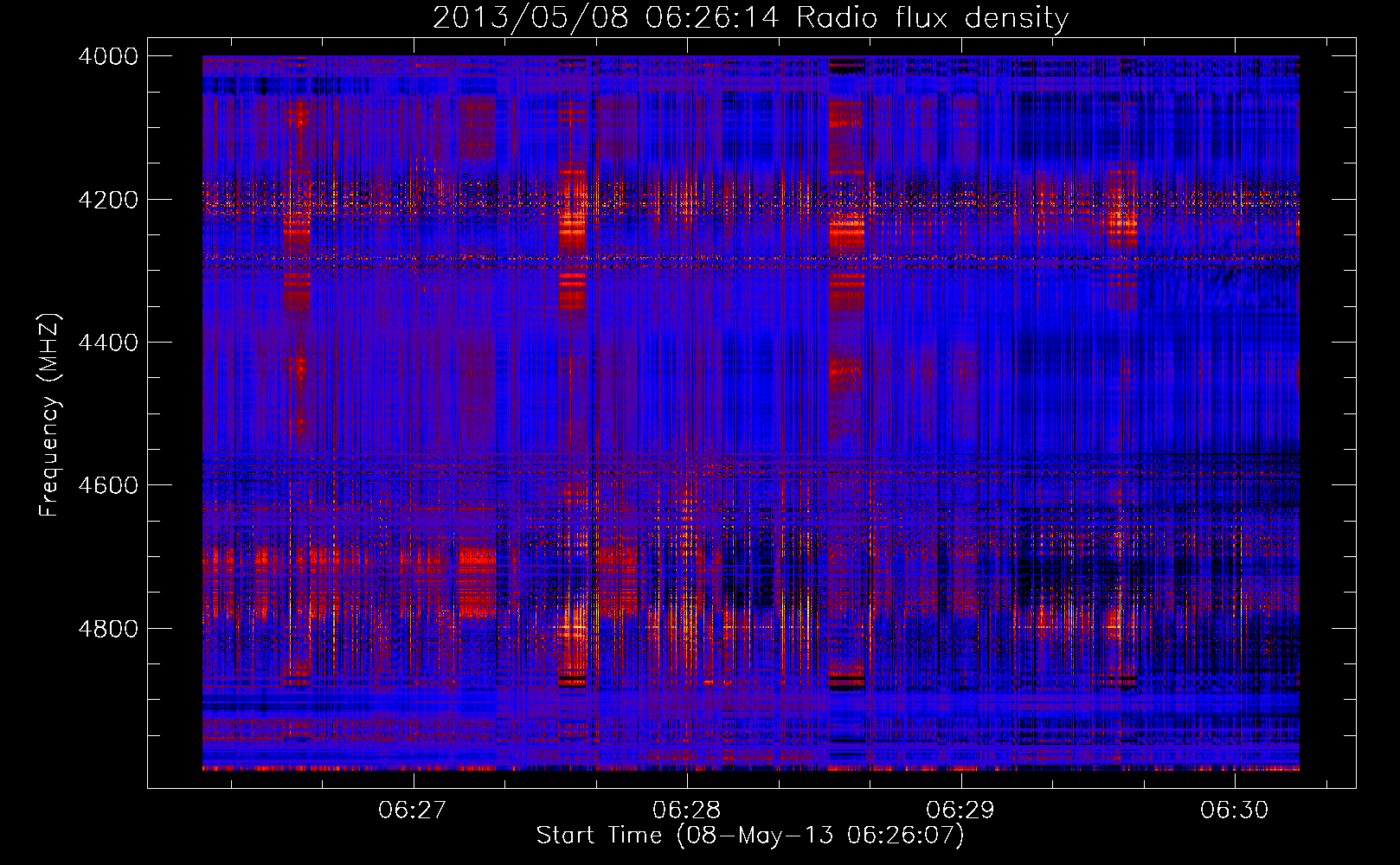Click the 06:30 time tick label

[x=1234, y=810]
